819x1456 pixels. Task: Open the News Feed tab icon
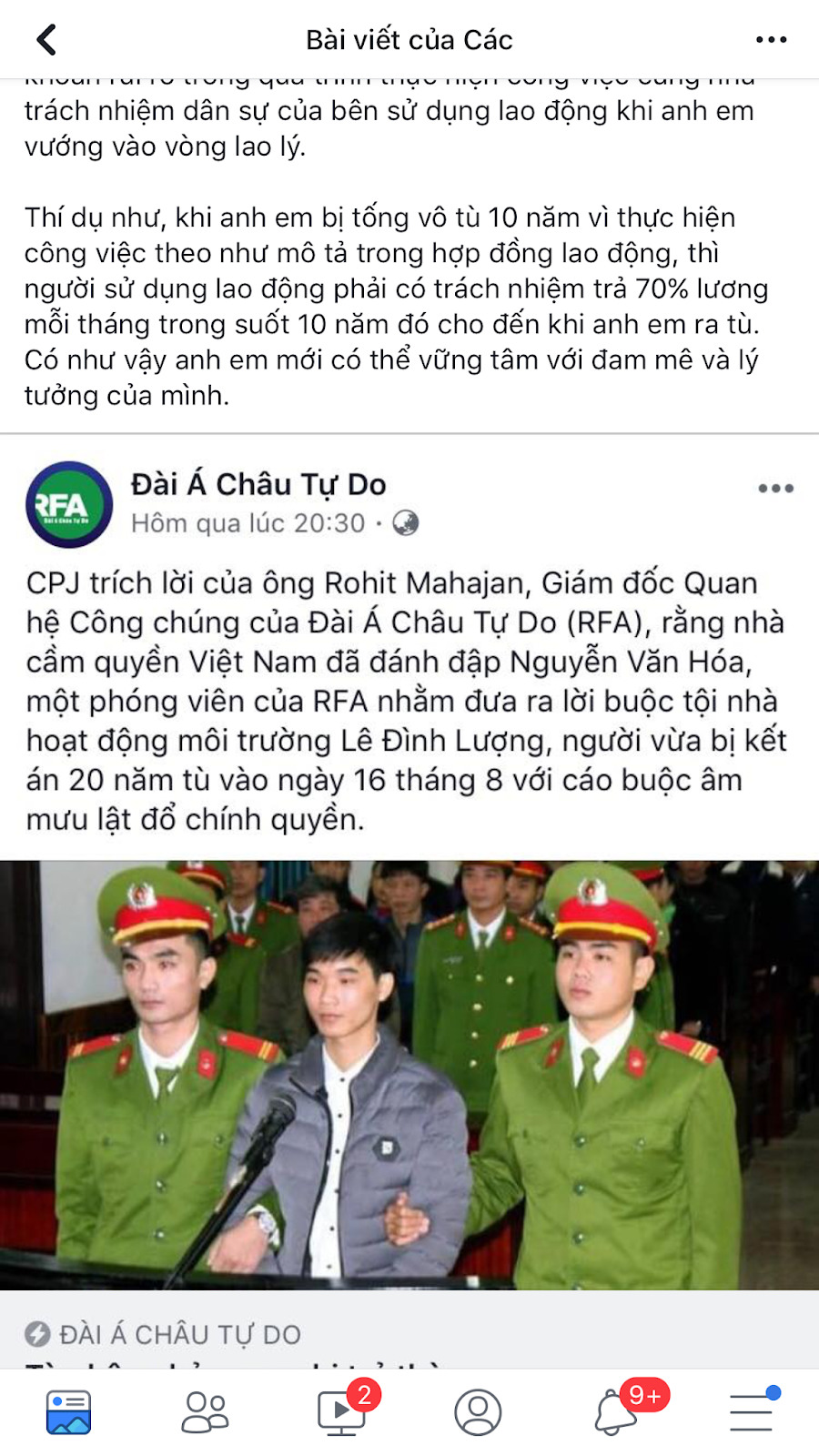pyautogui.click(x=68, y=1412)
